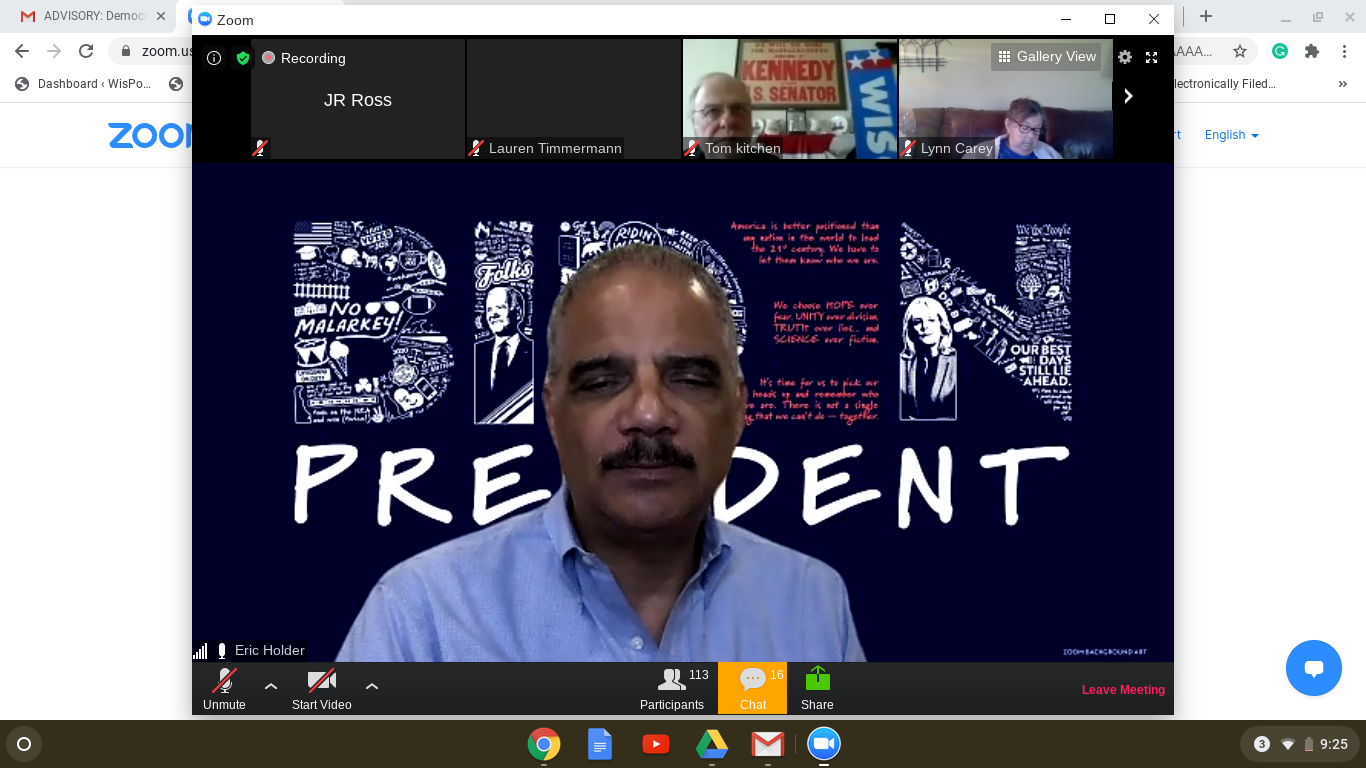The image size is (1366, 768).
Task: Click the green encryption shield icon
Action: pyautogui.click(x=242, y=58)
